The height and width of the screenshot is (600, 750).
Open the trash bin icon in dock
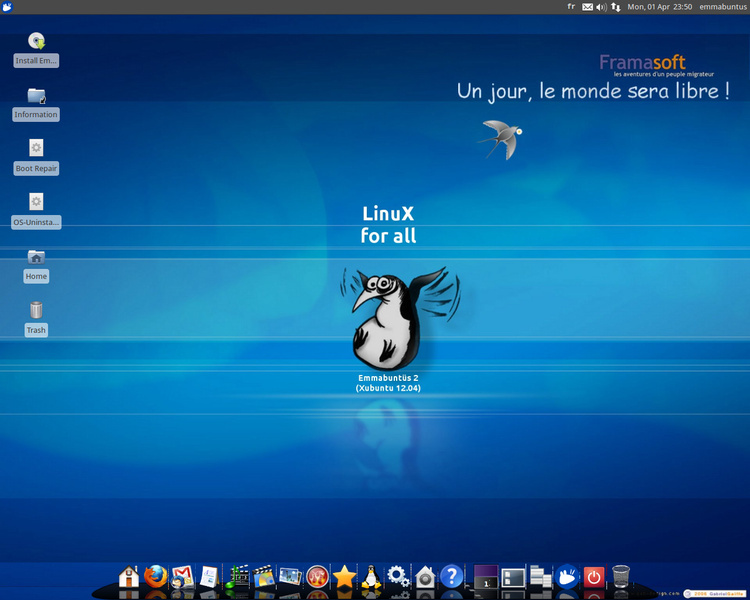coord(621,576)
